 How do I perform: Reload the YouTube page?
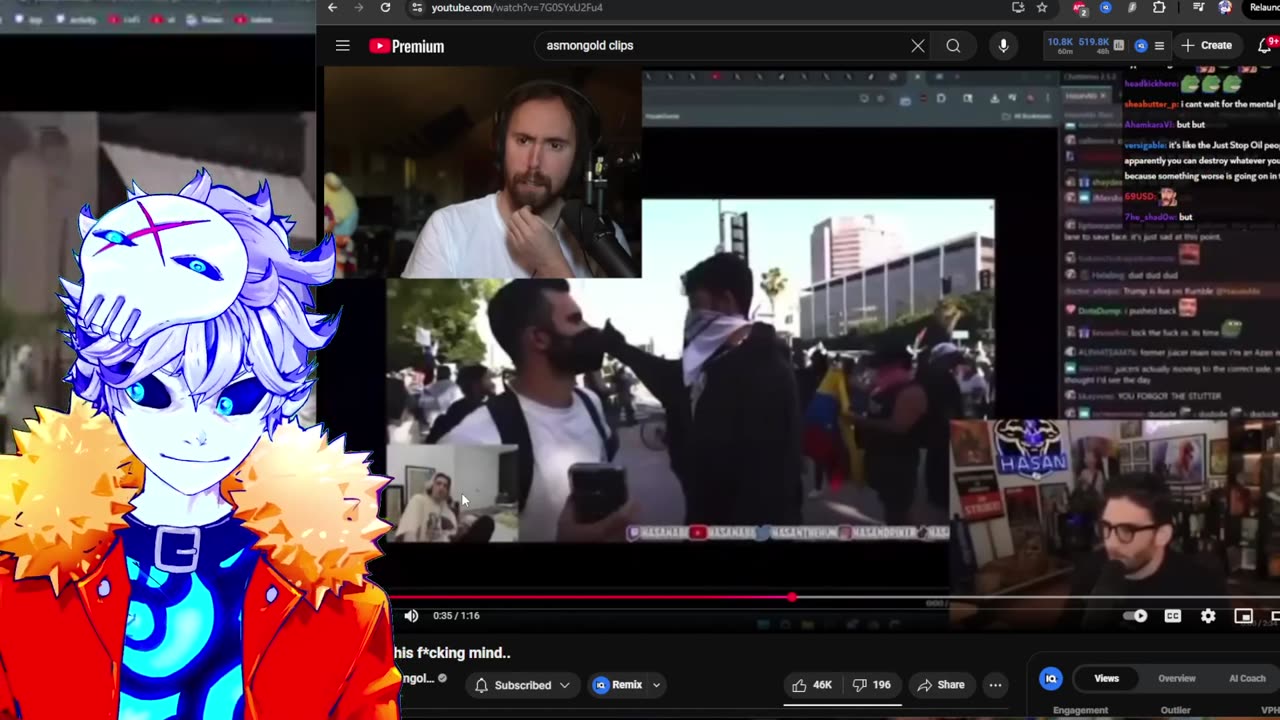click(x=386, y=8)
